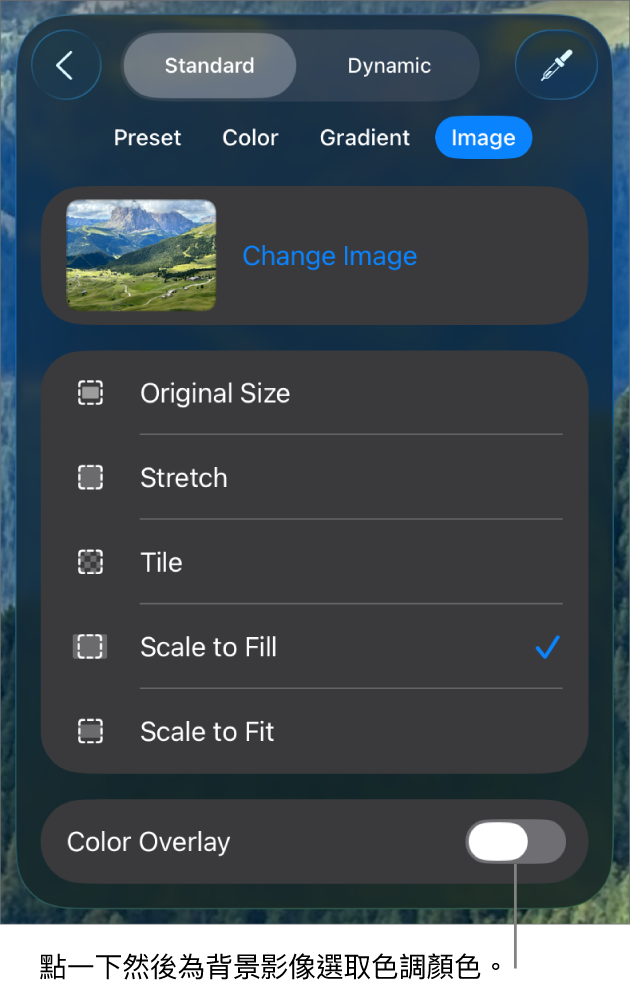The height and width of the screenshot is (990, 630).
Task: Open the Gradient tab
Action: [x=365, y=138]
